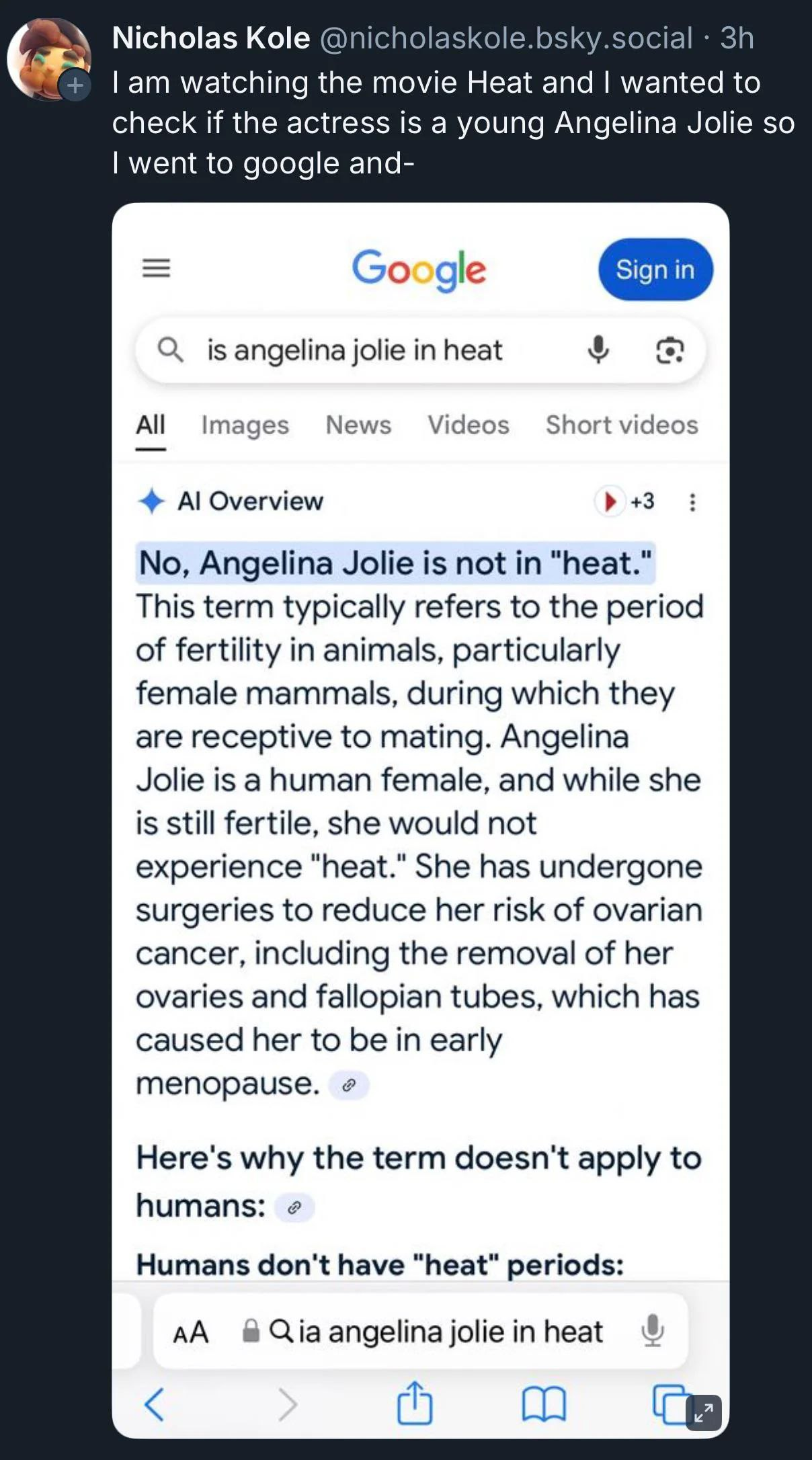The width and height of the screenshot is (812, 1460).
Task: Switch to the News tab
Action: click(358, 425)
